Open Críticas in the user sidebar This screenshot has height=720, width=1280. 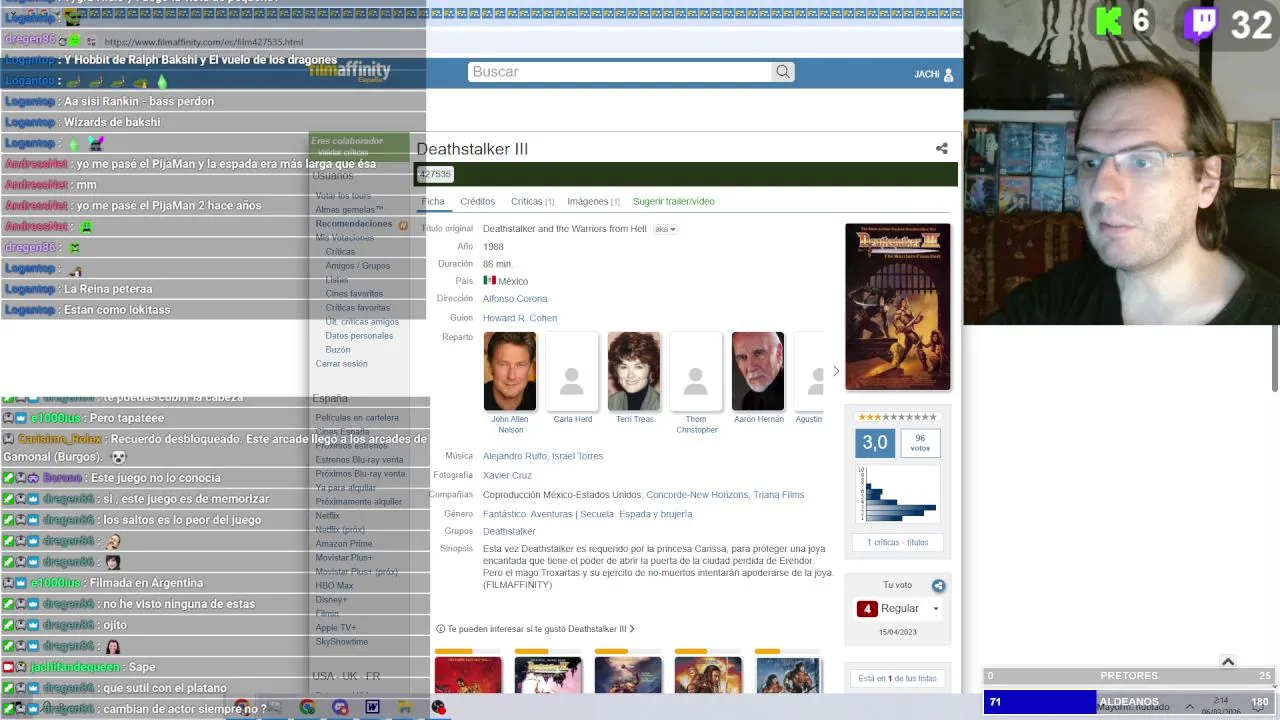340,252
